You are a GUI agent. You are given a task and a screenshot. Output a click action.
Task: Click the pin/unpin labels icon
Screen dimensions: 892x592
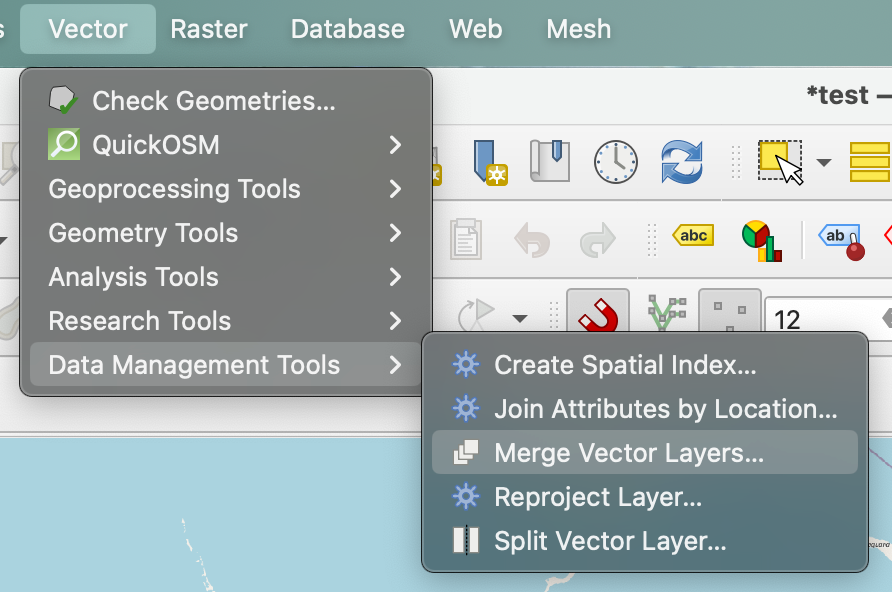tap(842, 242)
